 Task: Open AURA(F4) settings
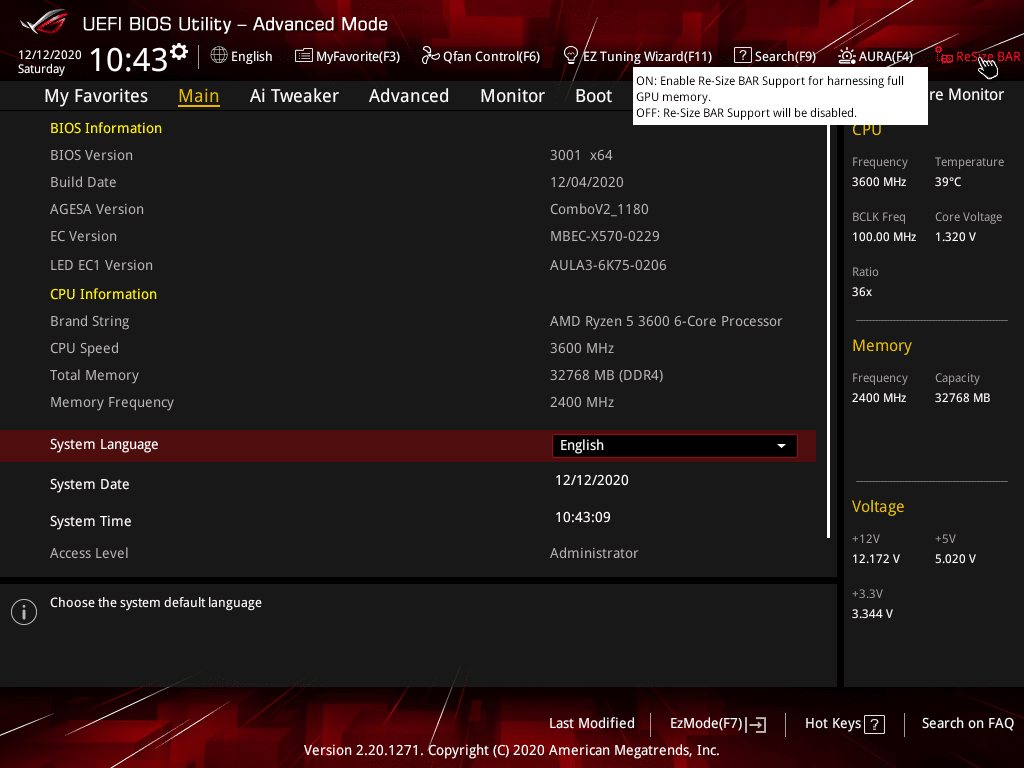(x=876, y=56)
